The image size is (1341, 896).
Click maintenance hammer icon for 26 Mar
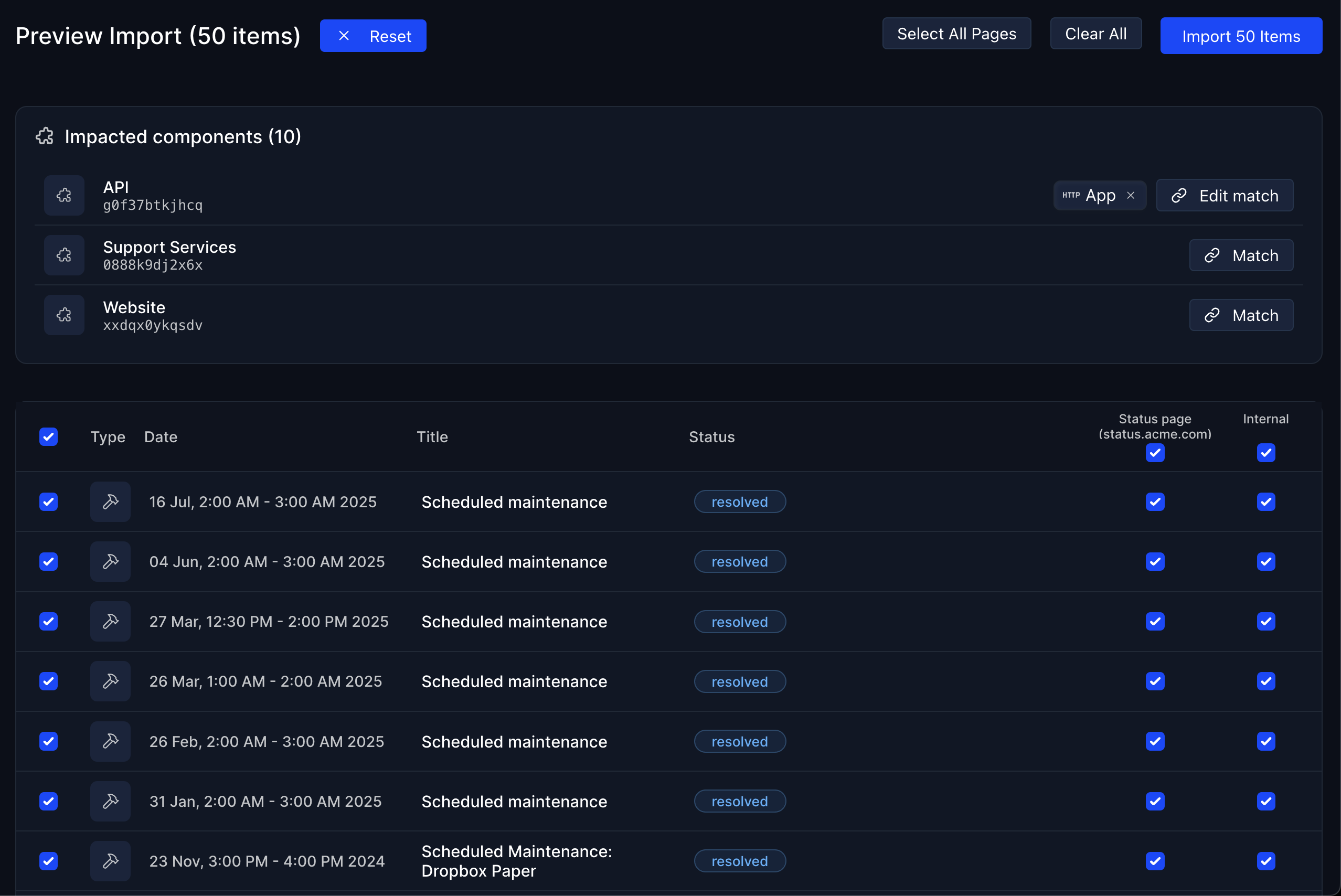click(x=110, y=681)
